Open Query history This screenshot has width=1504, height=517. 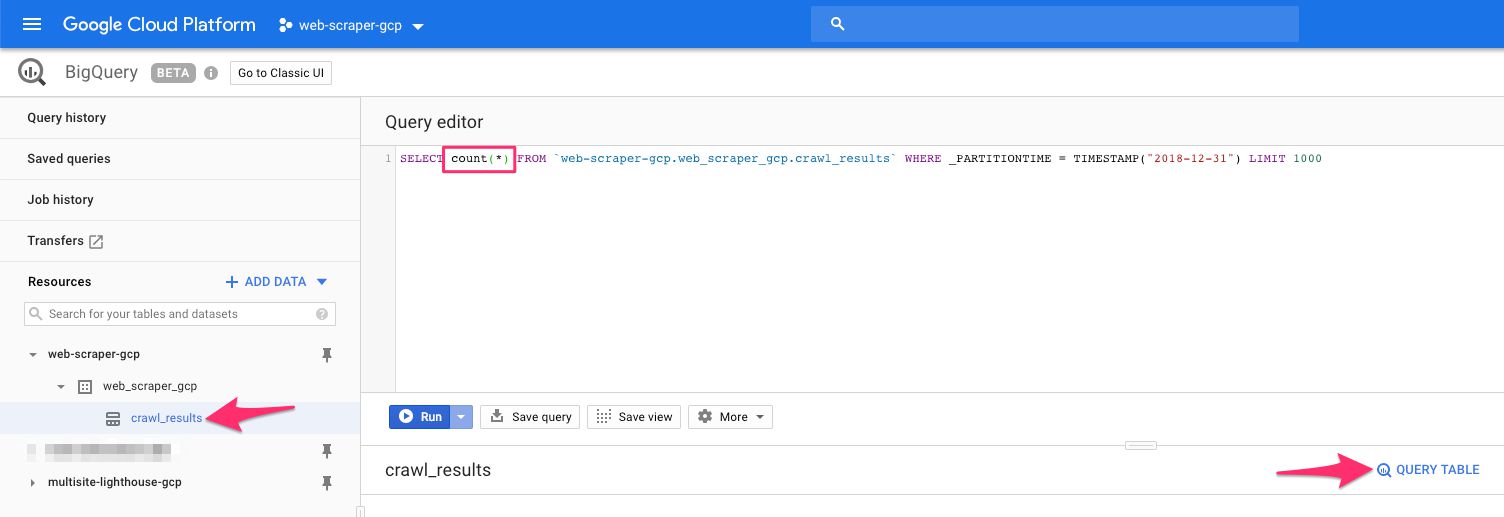pyautogui.click(x=66, y=118)
